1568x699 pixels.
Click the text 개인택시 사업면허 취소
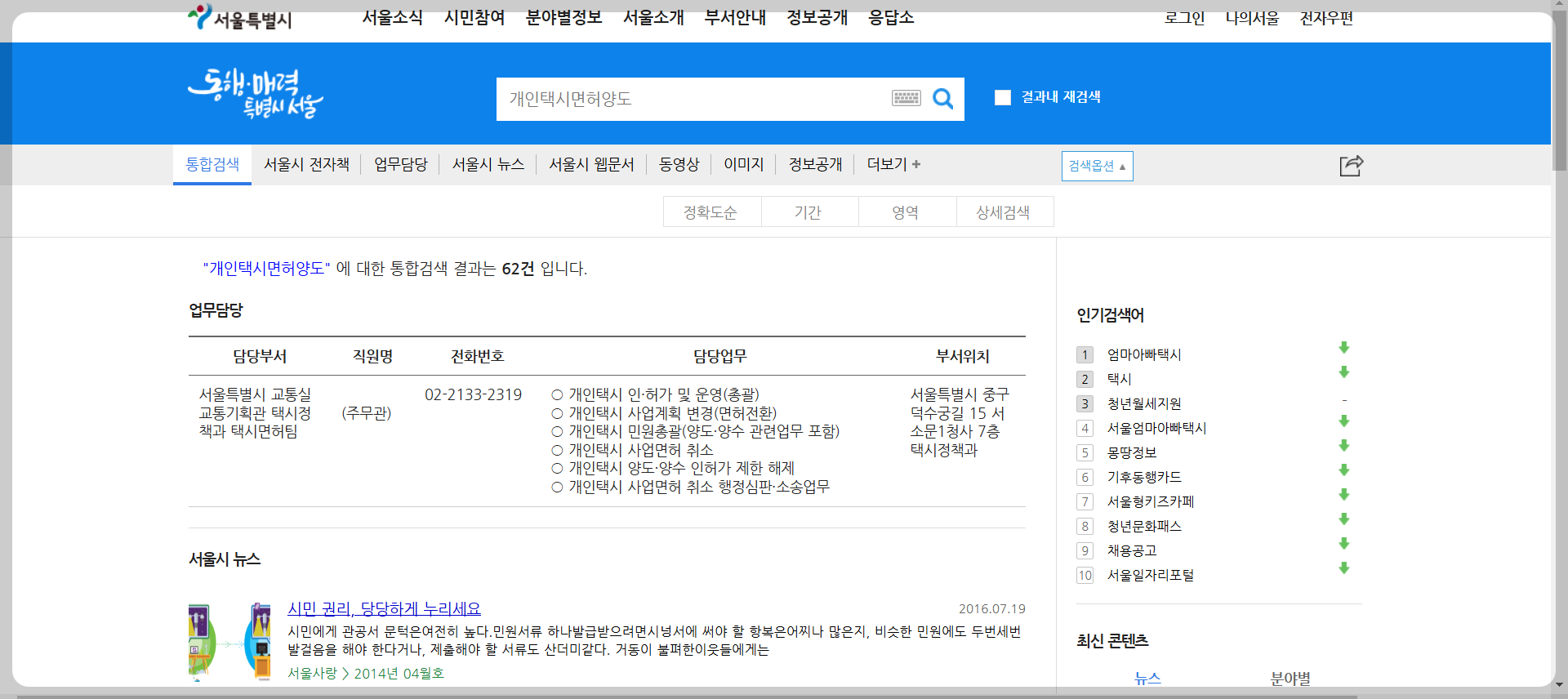coord(641,450)
